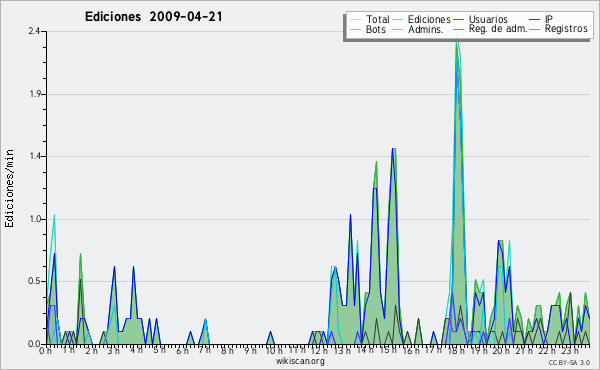The height and width of the screenshot is (370, 600).
Task: Click the '7 h' x-axis label
Action: click(x=204, y=350)
